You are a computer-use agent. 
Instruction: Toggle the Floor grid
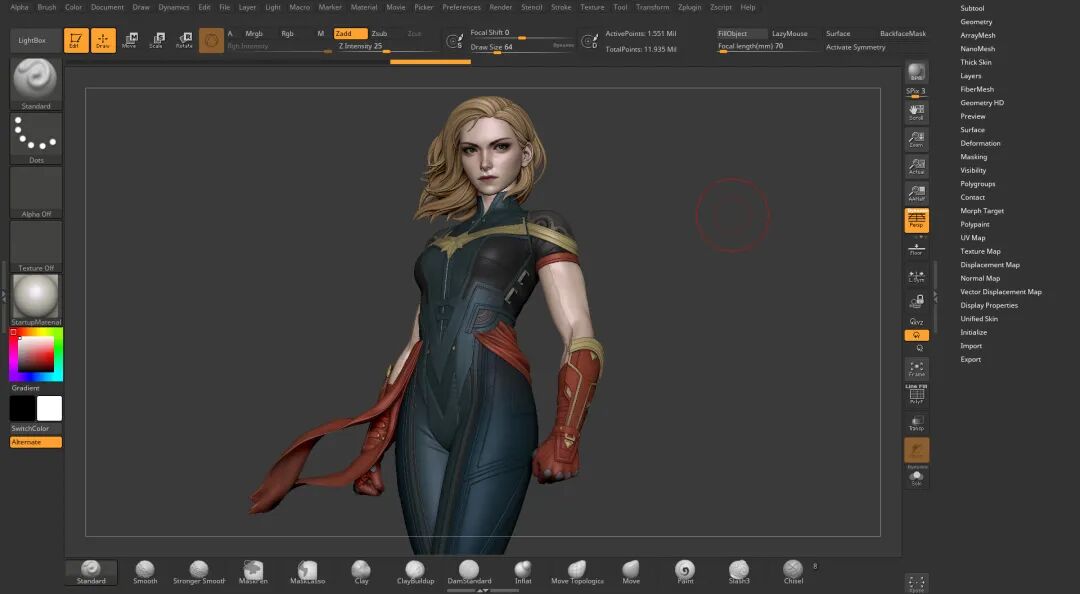pos(916,249)
